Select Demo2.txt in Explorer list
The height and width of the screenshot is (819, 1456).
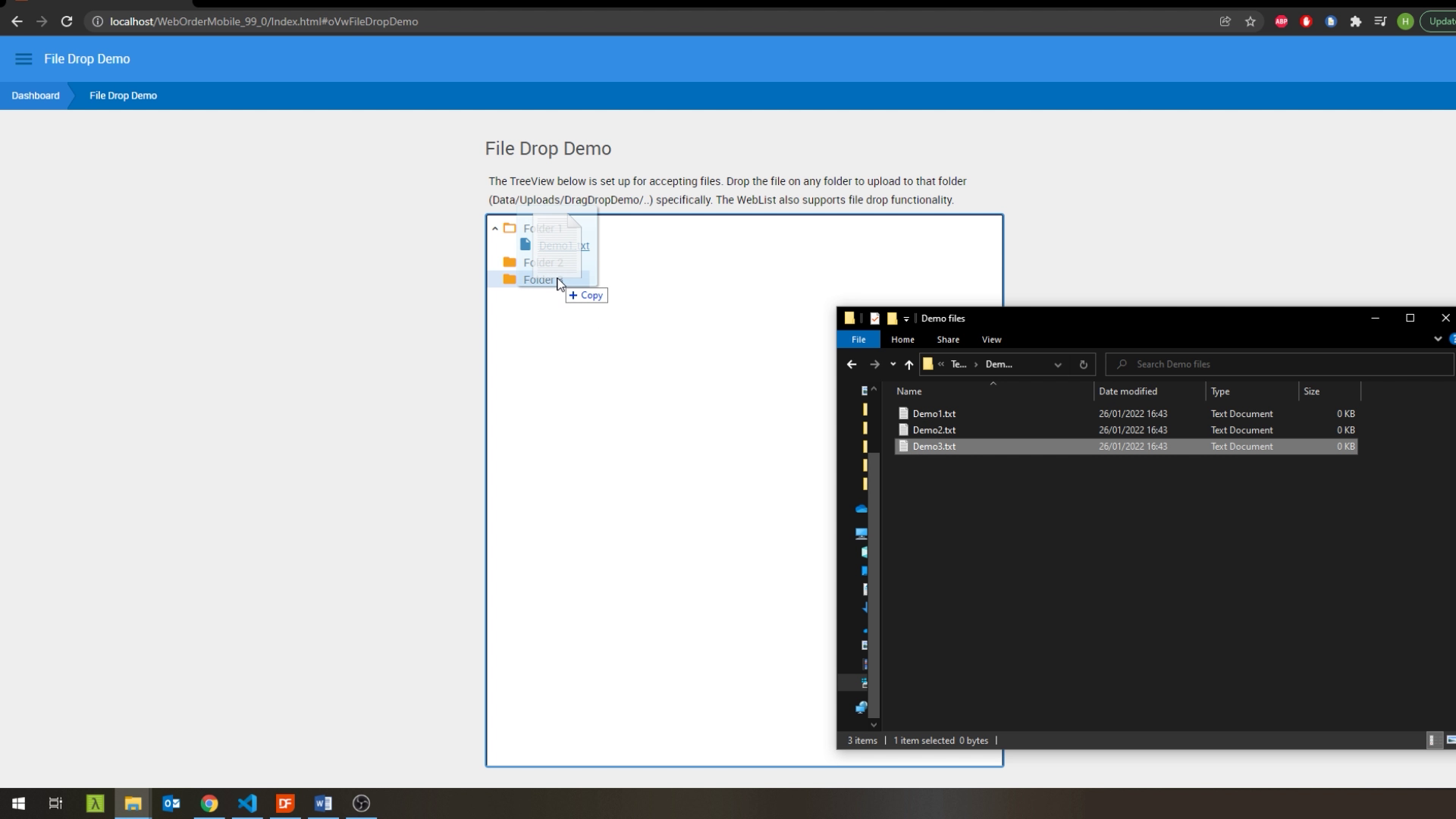point(1126,430)
